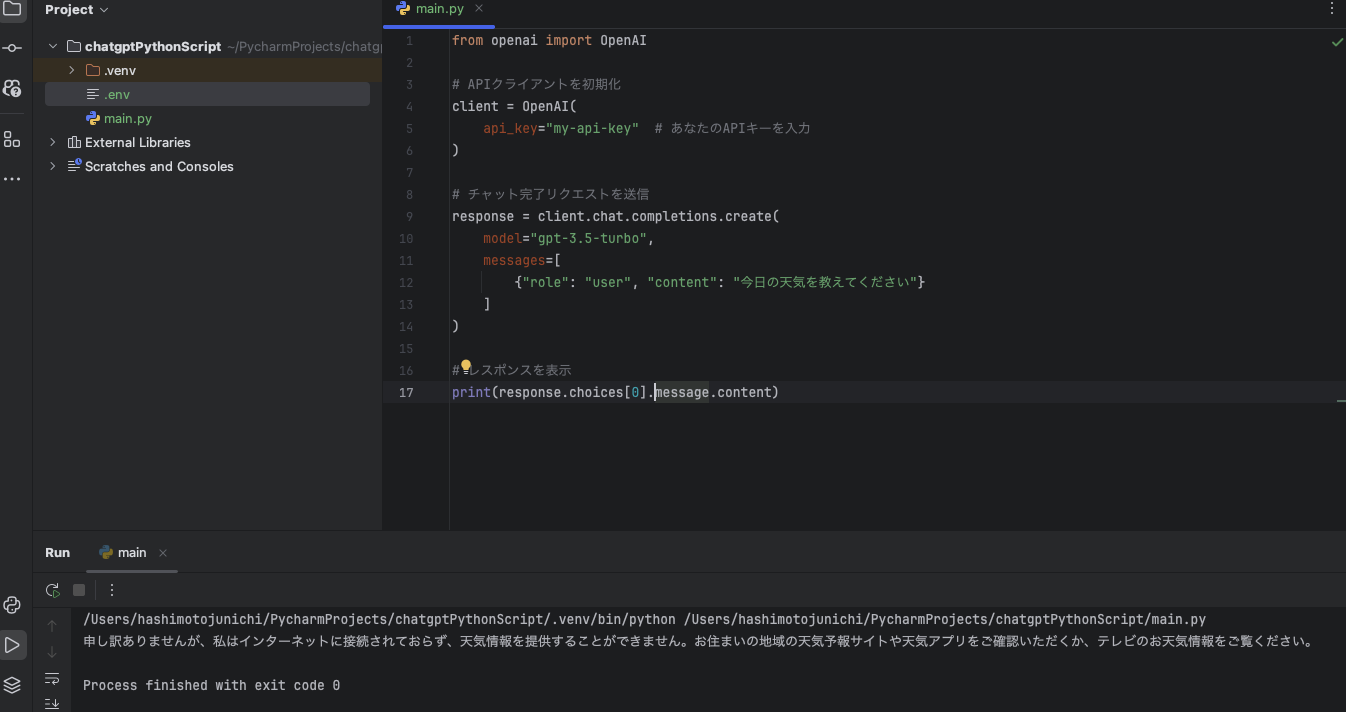Expand Scratches and Consoles
This screenshot has height=712, width=1346.
tap(52, 166)
